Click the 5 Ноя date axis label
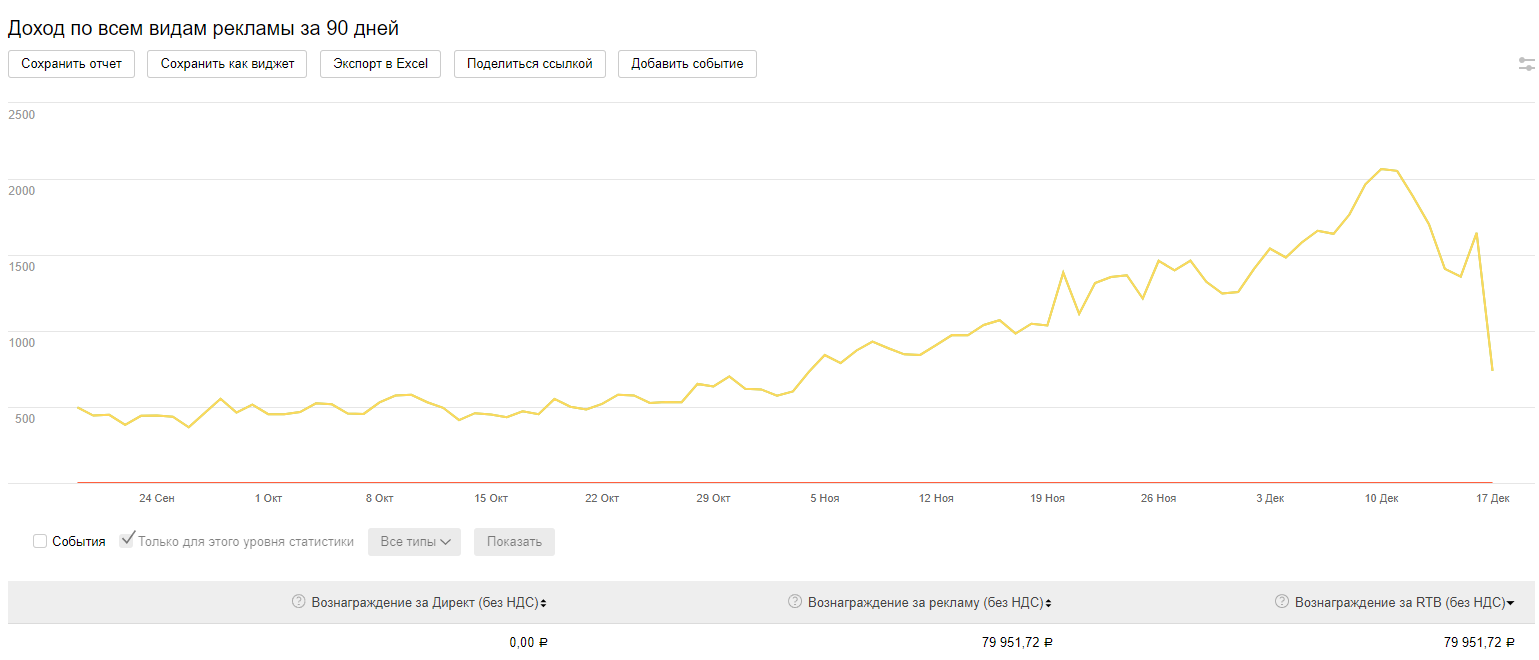Screen dimensions: 1539x660 point(825,498)
